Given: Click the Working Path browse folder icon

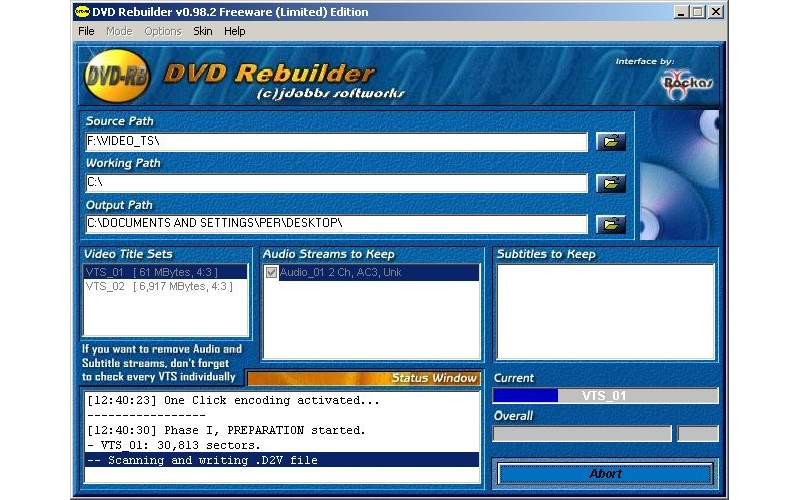Looking at the screenshot, I should pyautogui.click(x=611, y=183).
